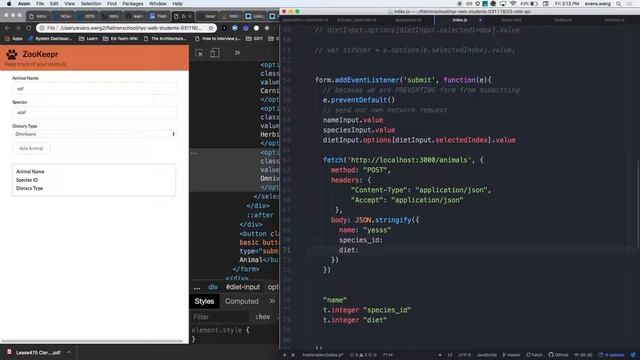Click the file path in Atom status bar

tap(322, 355)
